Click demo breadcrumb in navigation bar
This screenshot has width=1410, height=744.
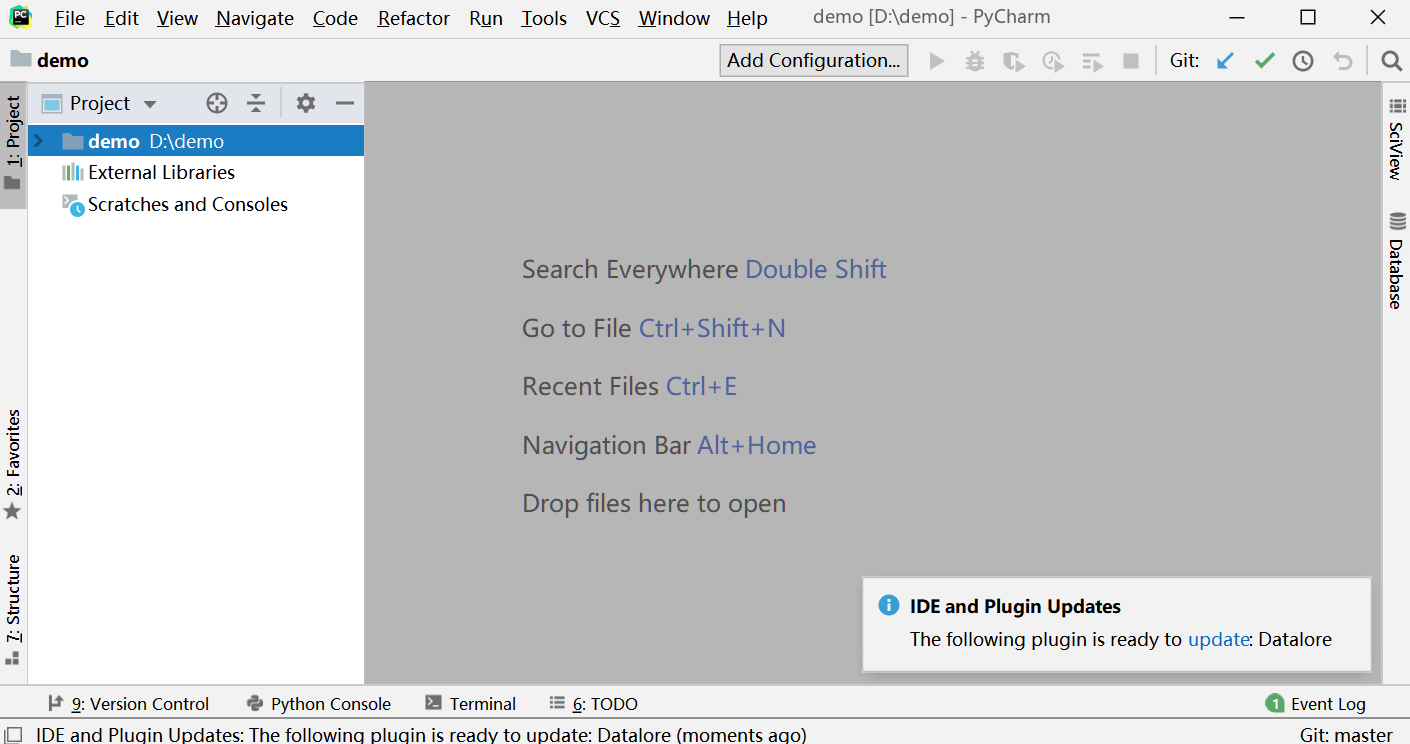[63, 60]
